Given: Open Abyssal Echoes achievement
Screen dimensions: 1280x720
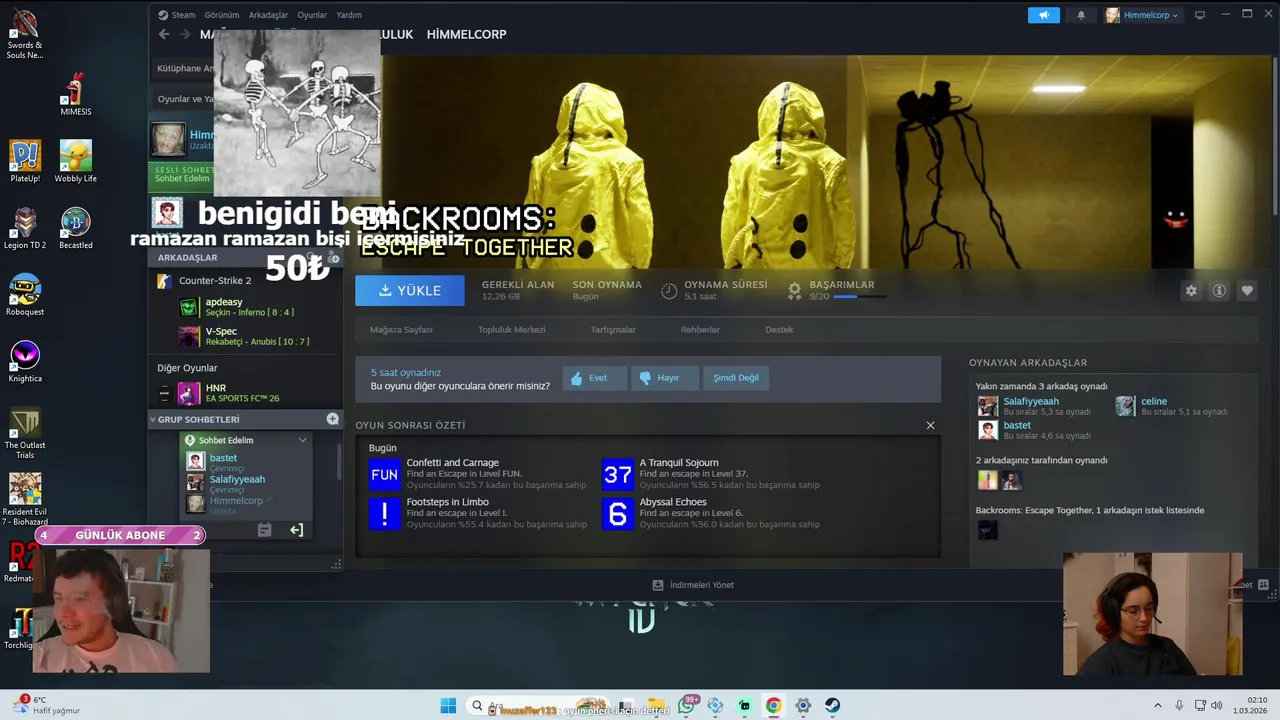Looking at the screenshot, I should (711, 513).
